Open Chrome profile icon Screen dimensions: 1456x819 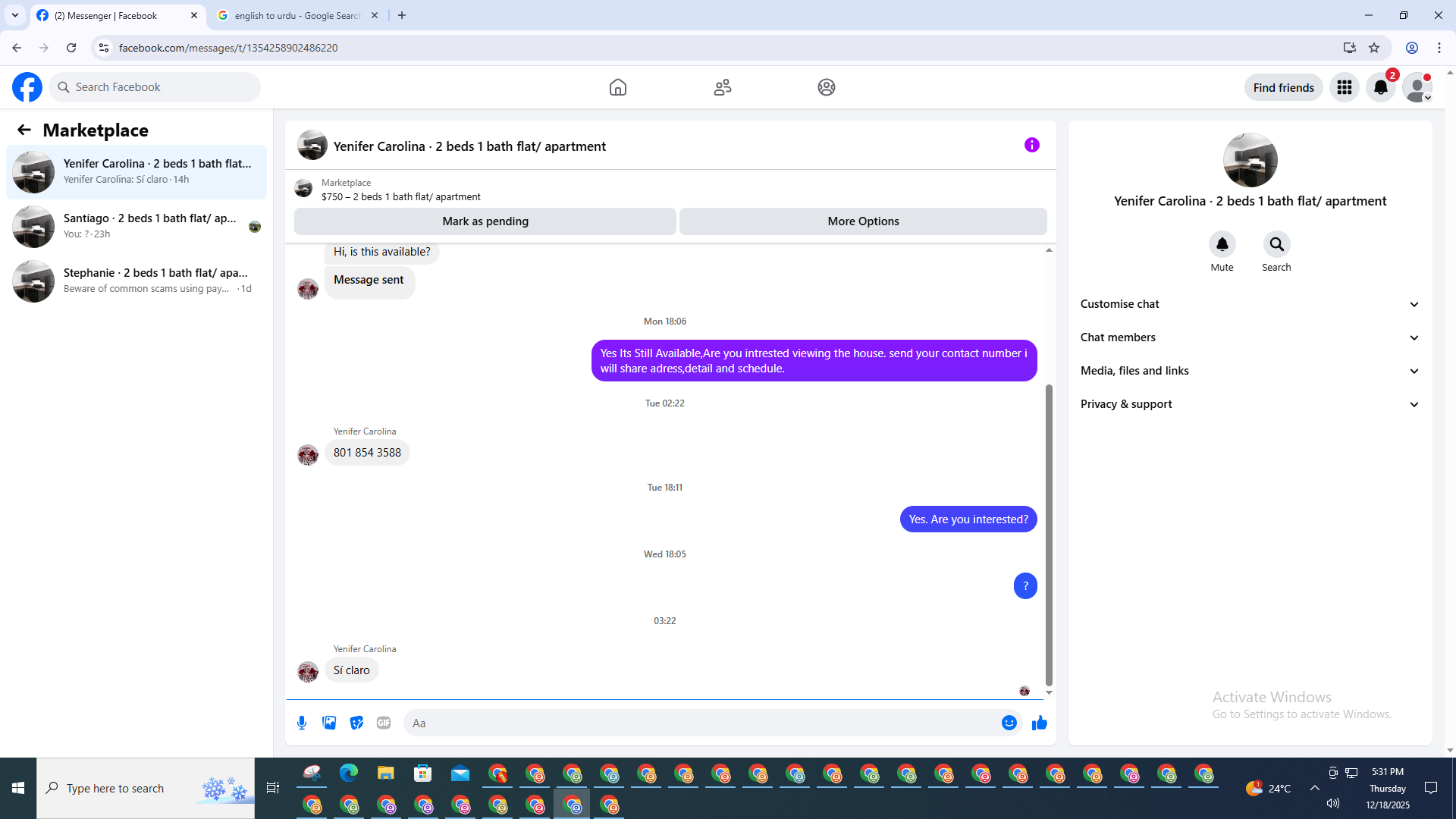(x=1412, y=48)
